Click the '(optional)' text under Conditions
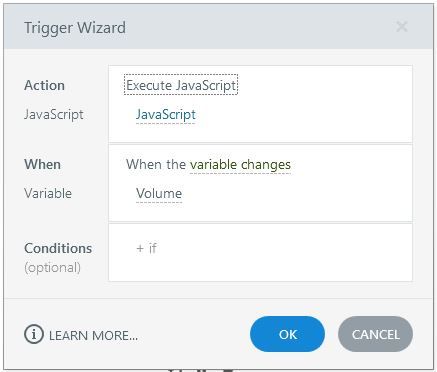The height and width of the screenshot is (372, 437). click(52, 268)
